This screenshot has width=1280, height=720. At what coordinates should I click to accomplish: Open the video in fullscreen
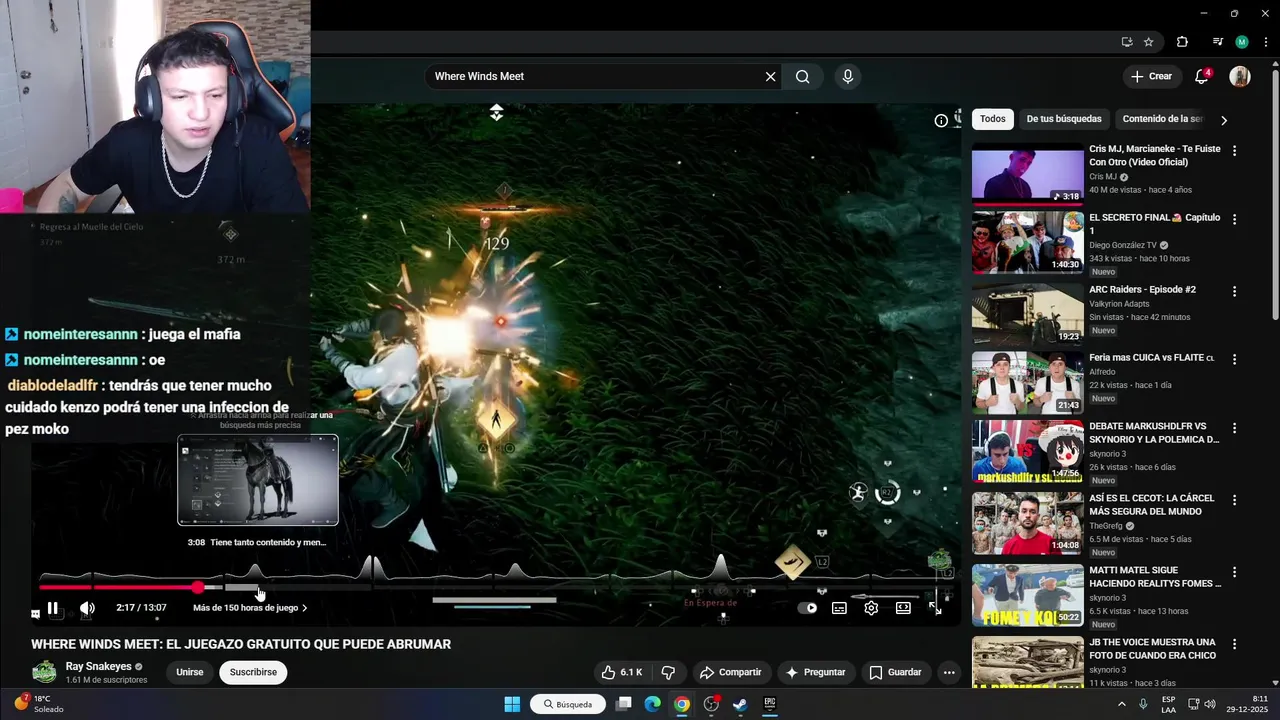(x=935, y=608)
